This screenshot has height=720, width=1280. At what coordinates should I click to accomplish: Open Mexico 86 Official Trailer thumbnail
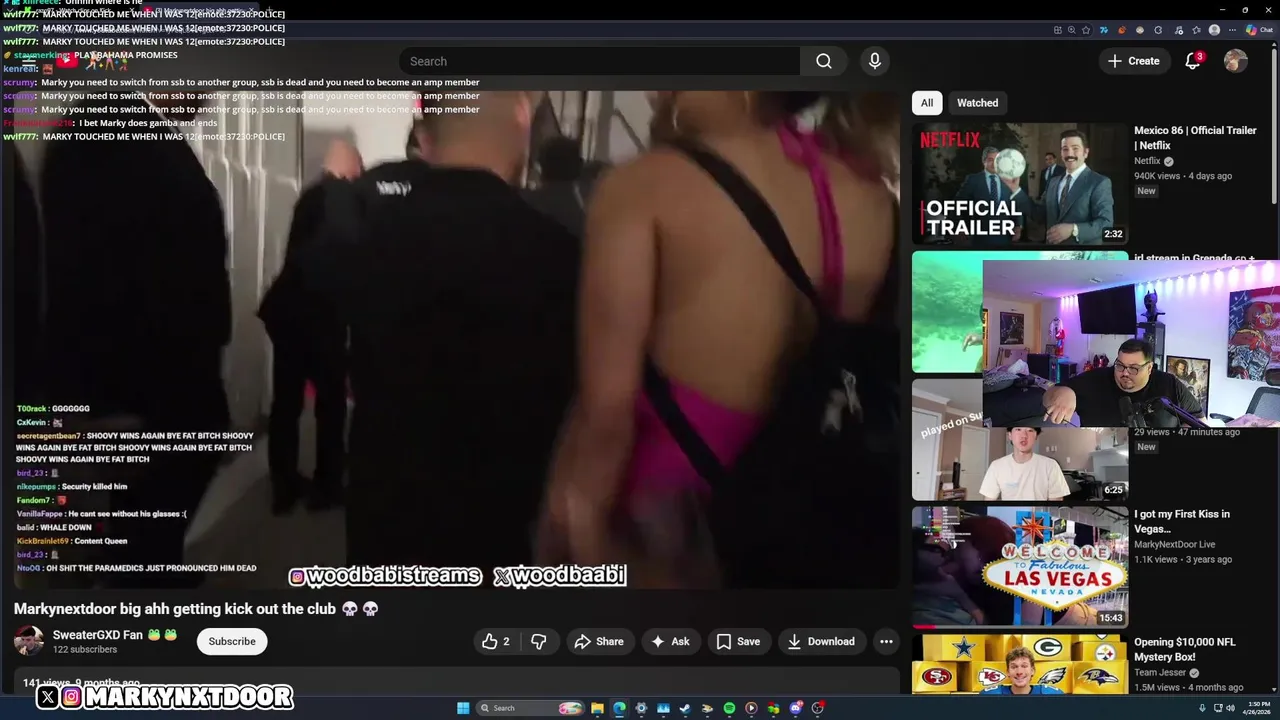[x=1020, y=184]
